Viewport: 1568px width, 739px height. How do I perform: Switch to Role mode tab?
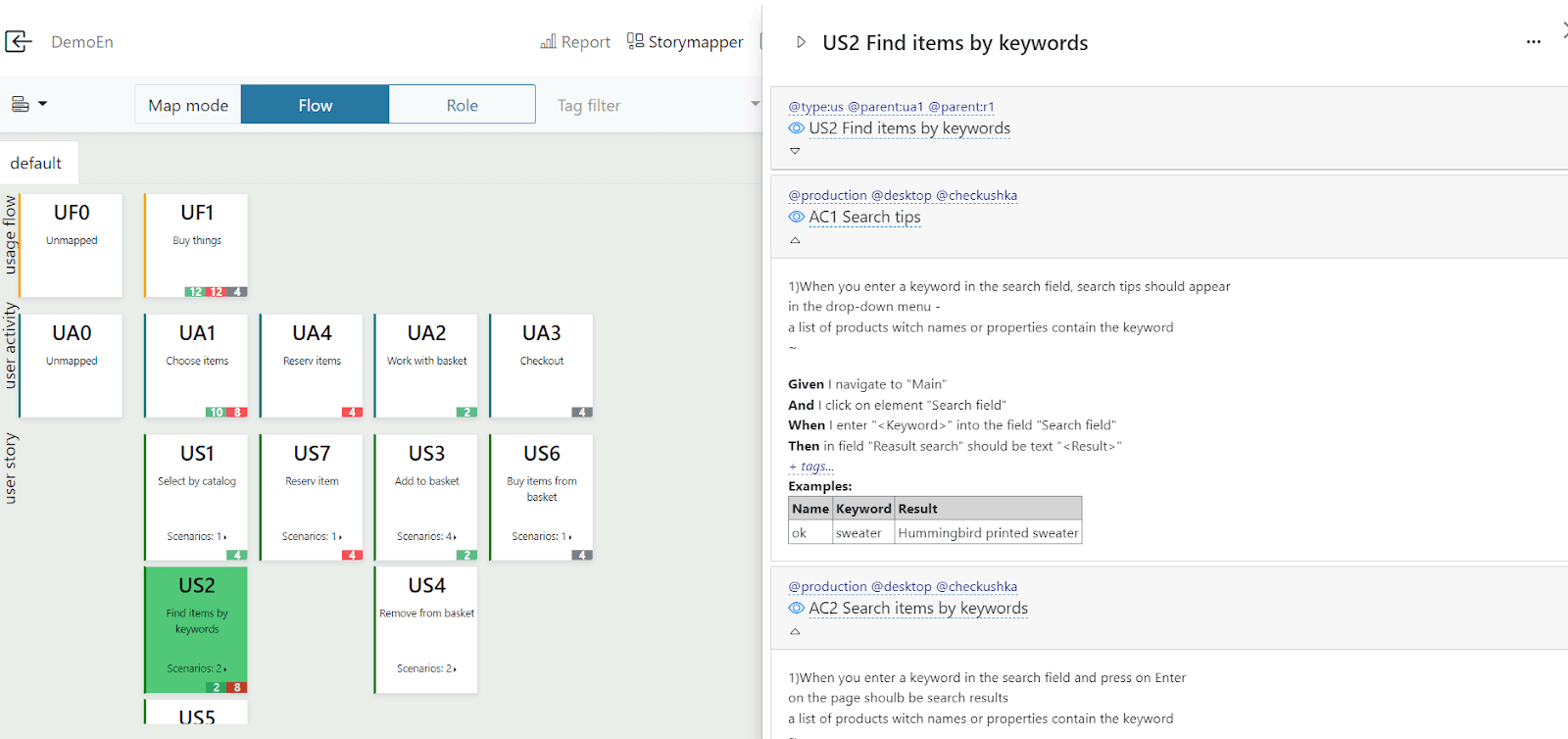click(x=463, y=105)
